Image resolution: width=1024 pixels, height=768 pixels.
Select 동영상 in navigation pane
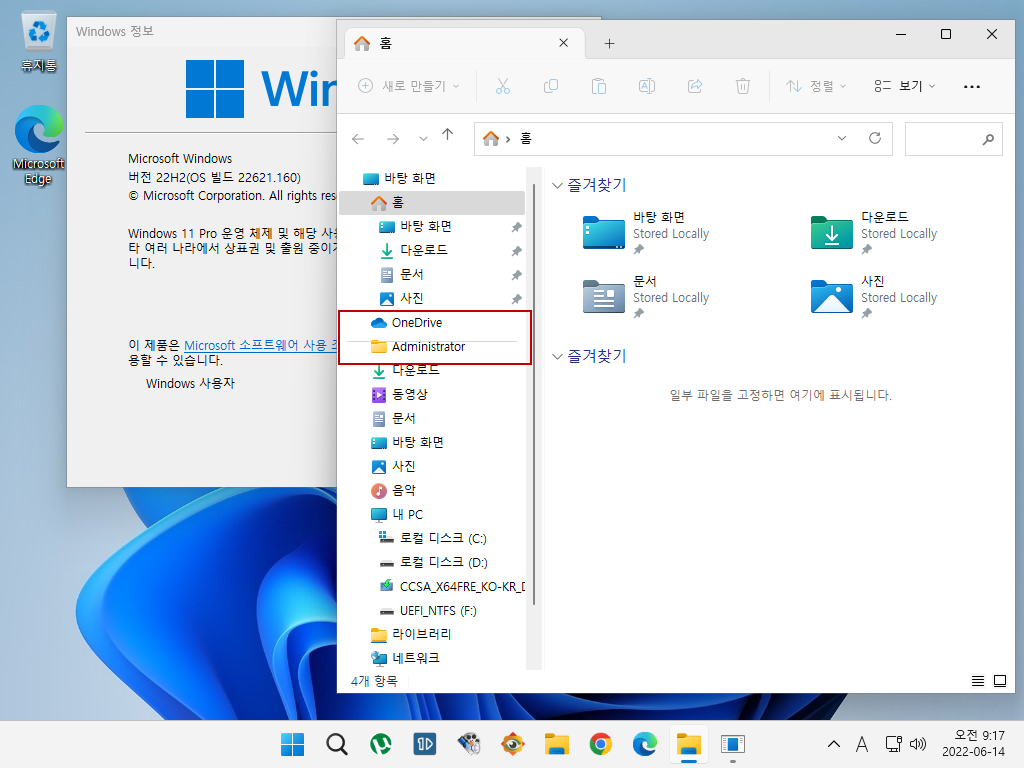point(432,394)
